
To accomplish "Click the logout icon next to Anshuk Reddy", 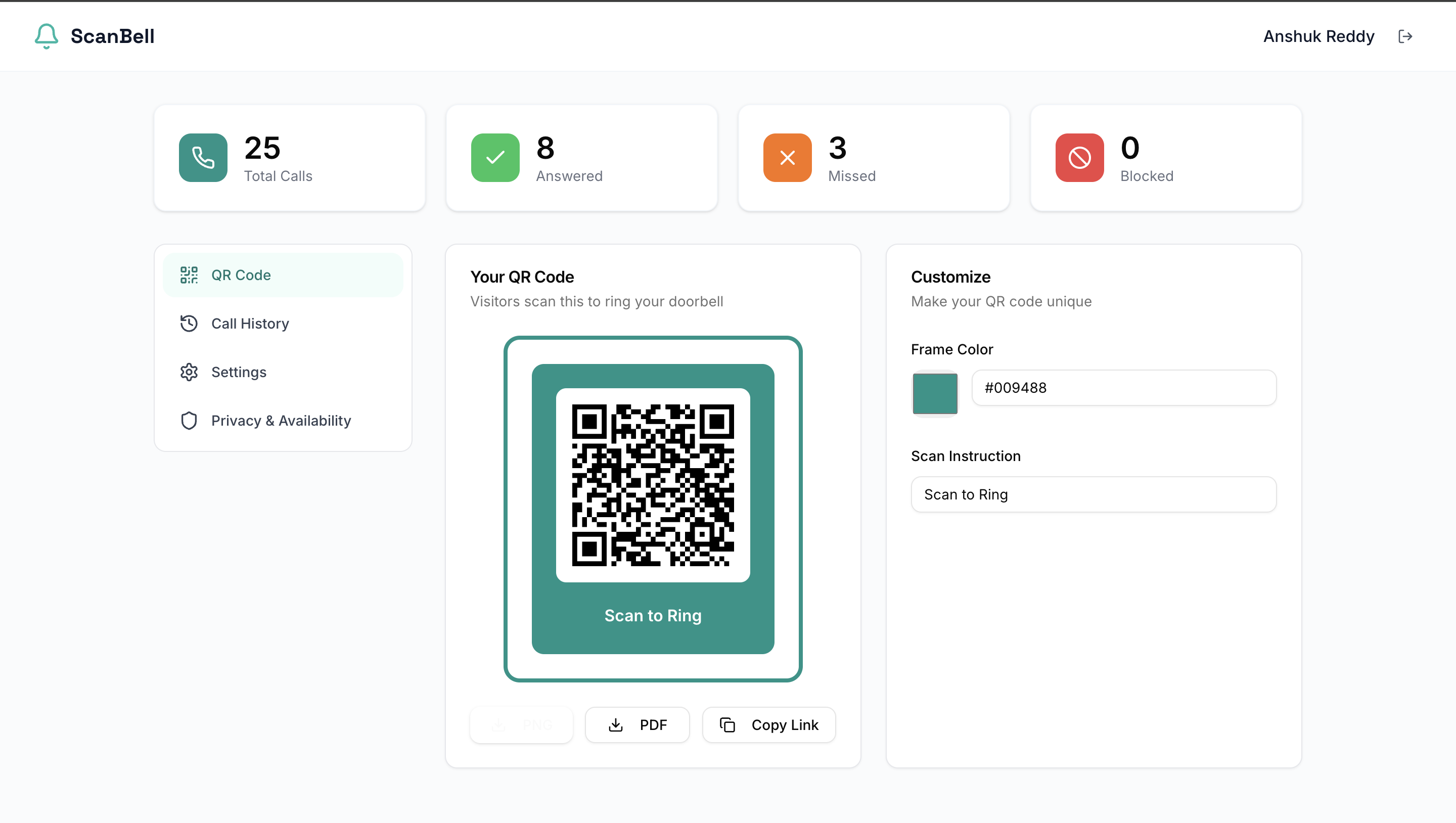I will [1405, 37].
